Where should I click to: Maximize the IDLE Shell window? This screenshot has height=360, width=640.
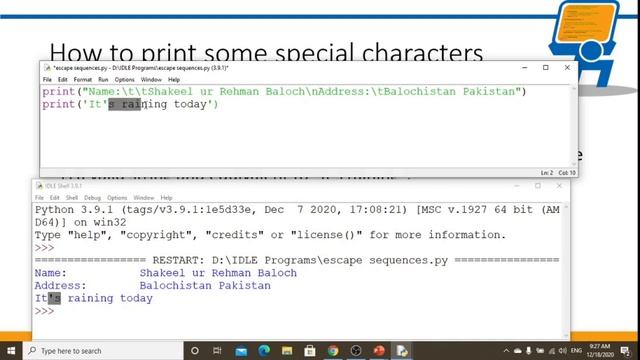pos(538,186)
